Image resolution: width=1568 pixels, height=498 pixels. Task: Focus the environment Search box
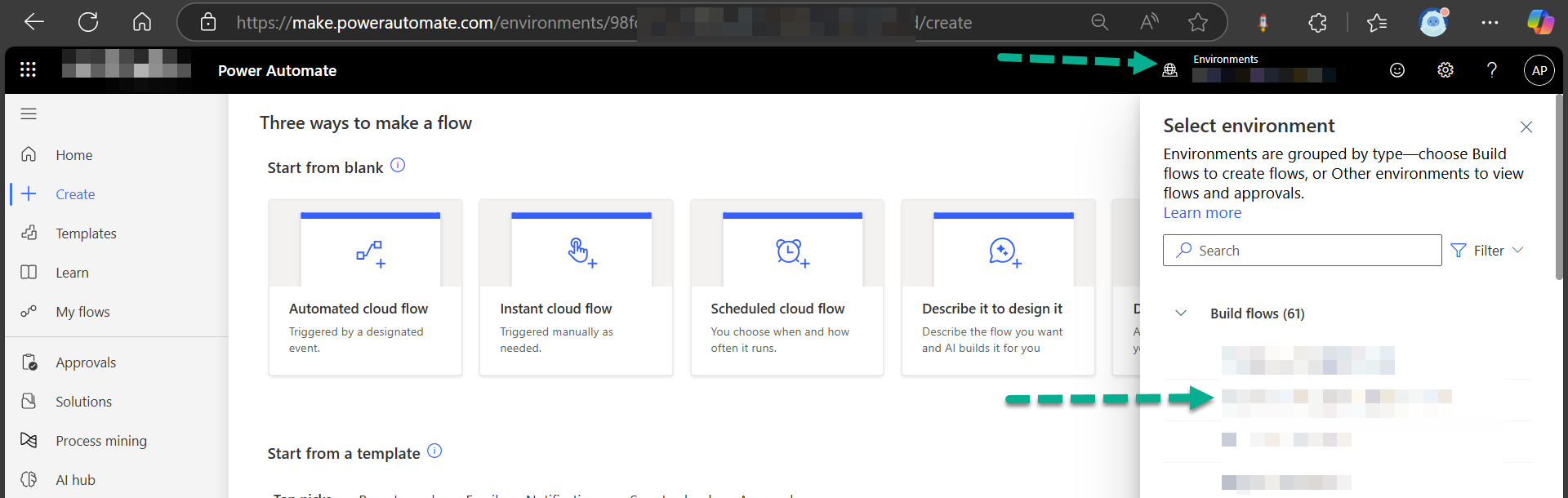click(1303, 251)
